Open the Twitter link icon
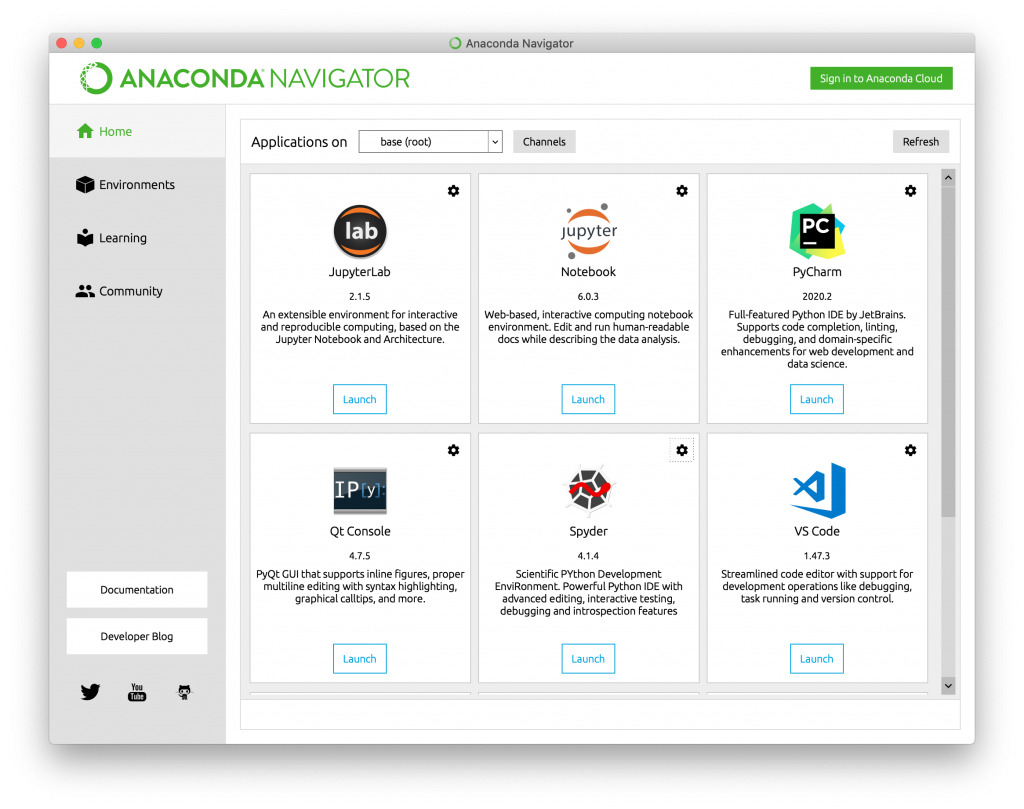 click(x=90, y=692)
